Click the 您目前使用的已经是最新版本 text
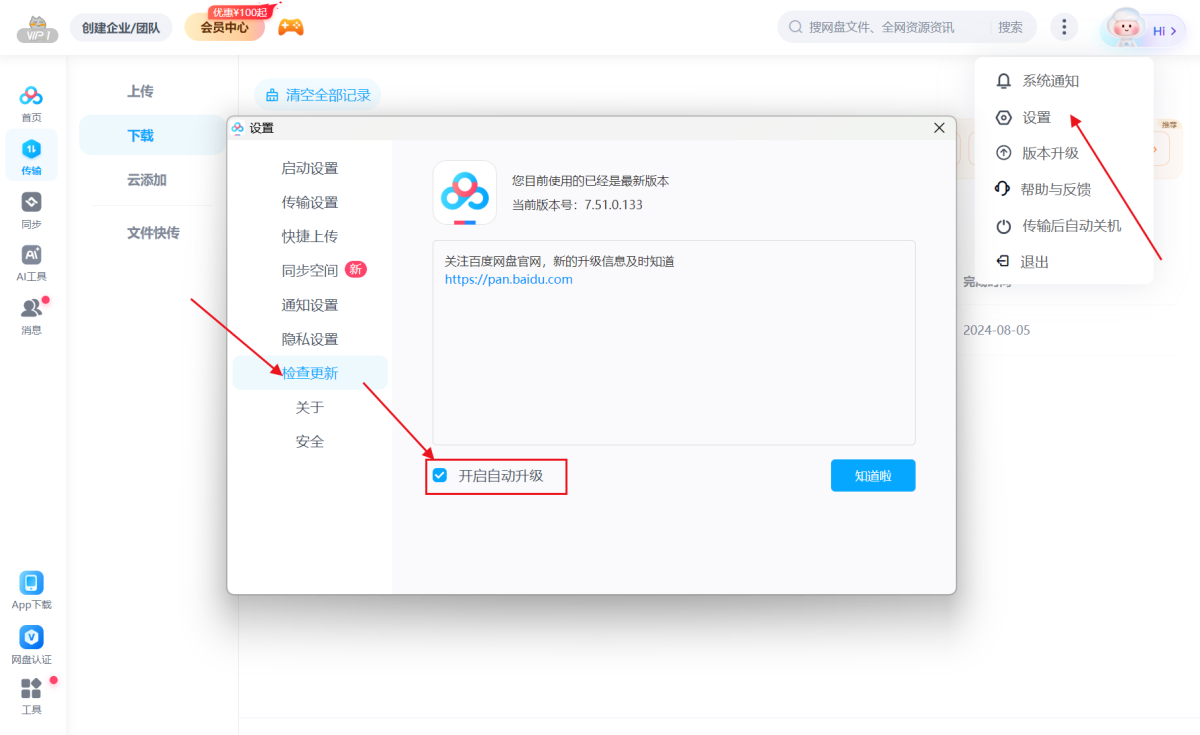This screenshot has height=735, width=1200. coord(590,181)
